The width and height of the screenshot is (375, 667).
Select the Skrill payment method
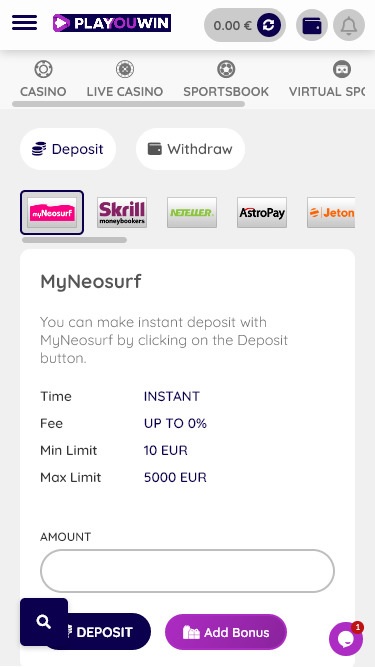(122, 212)
